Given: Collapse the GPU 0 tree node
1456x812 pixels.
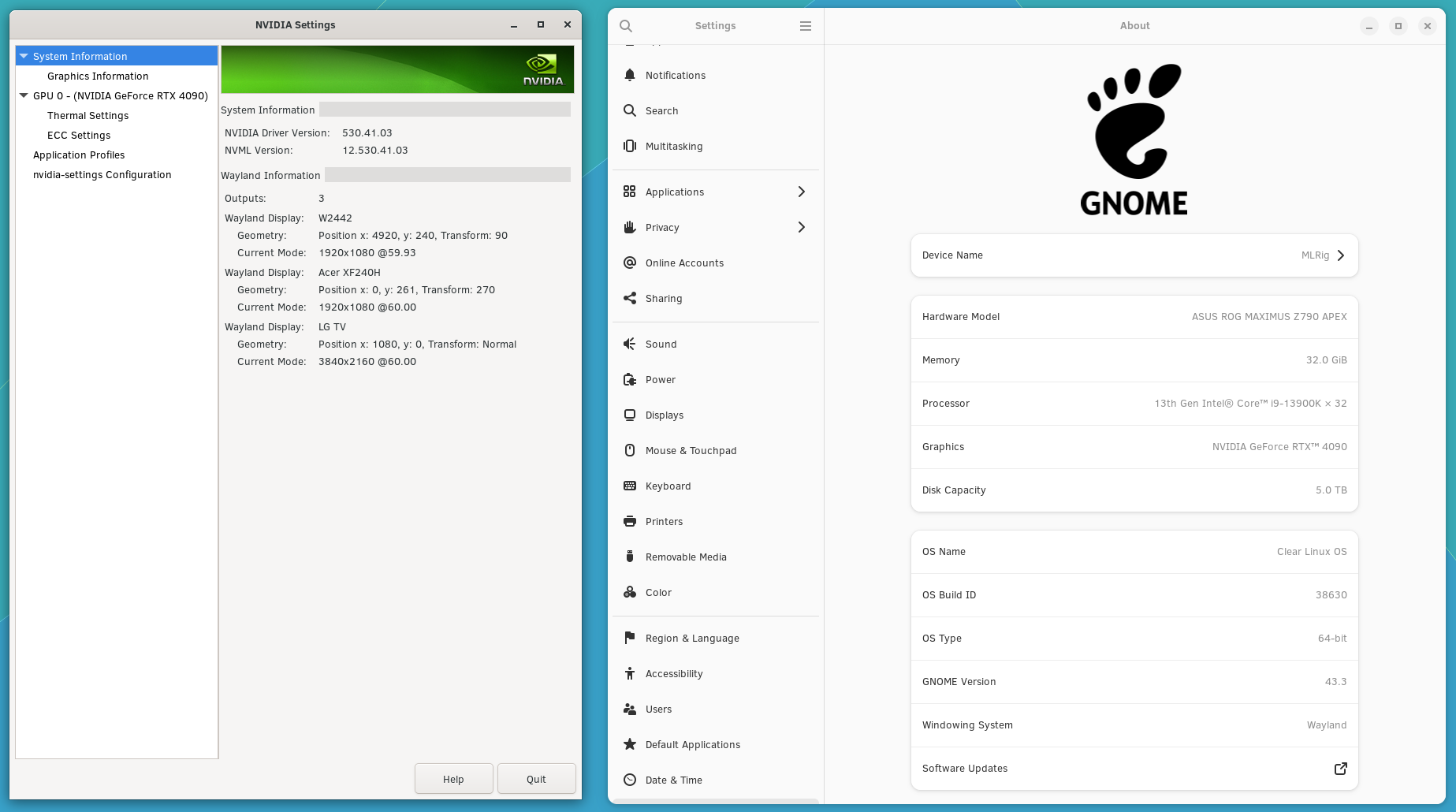Looking at the screenshot, I should pyautogui.click(x=24, y=95).
